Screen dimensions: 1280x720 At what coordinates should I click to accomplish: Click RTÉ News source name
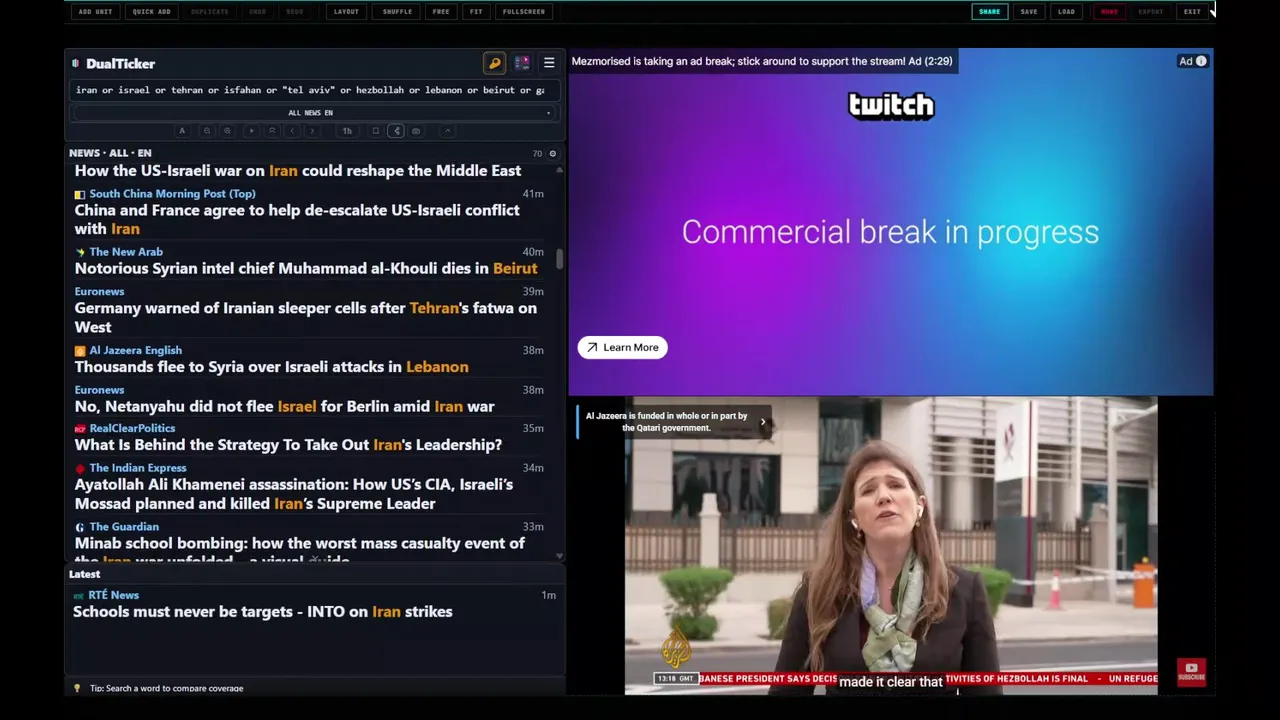tap(113, 595)
